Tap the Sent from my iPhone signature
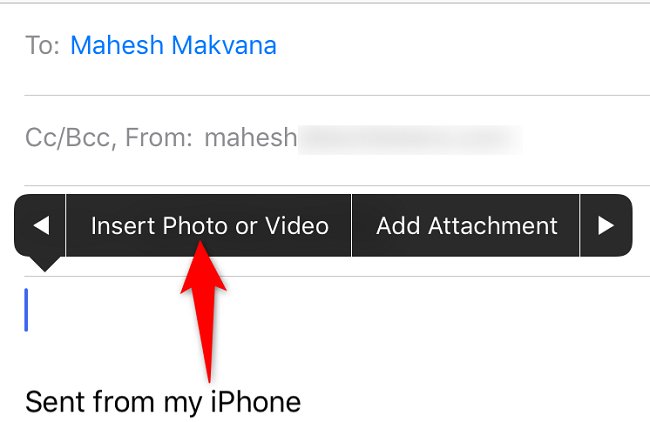The image size is (650, 422). [x=163, y=402]
